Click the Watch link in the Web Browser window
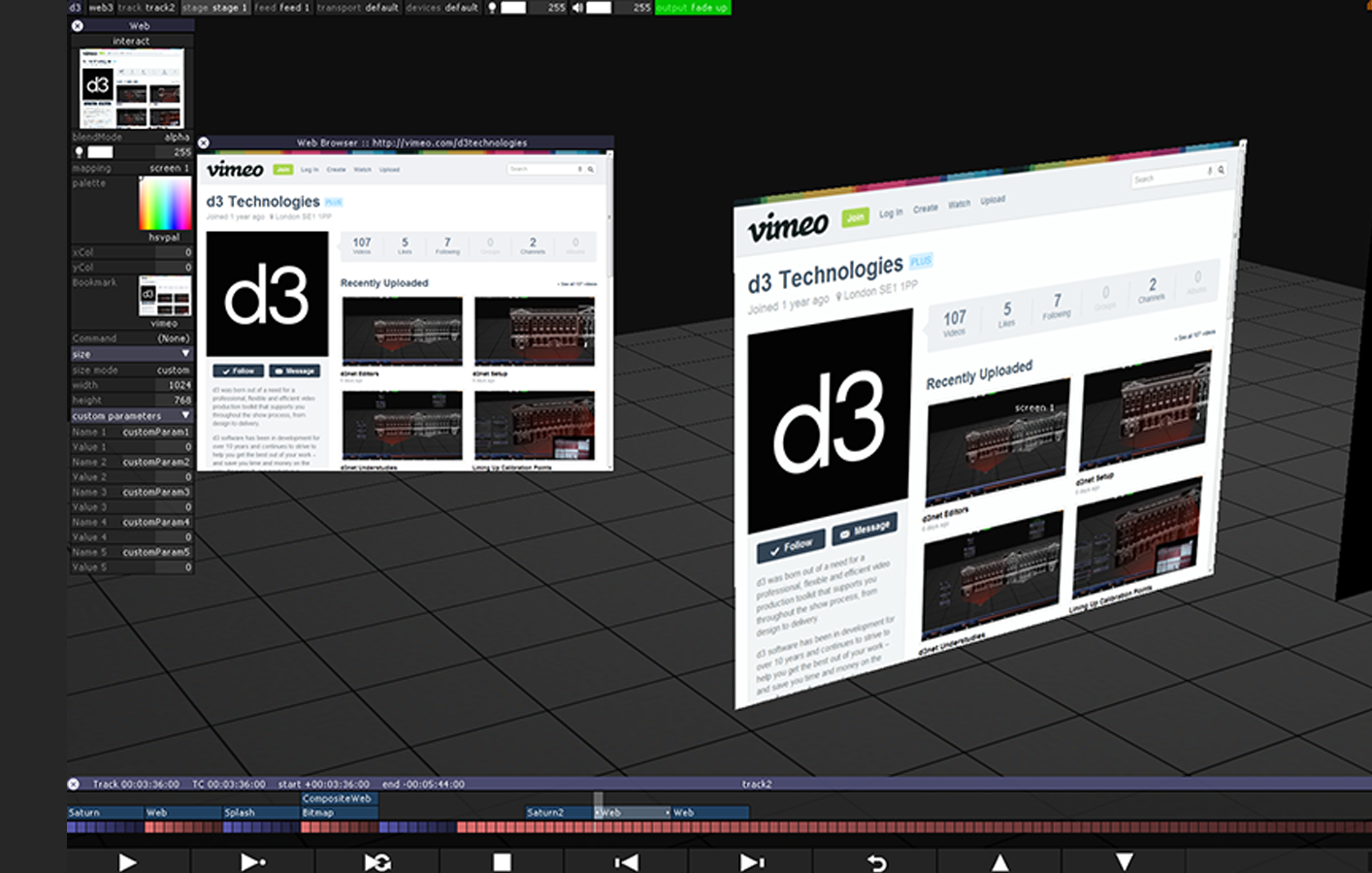The height and width of the screenshot is (873, 1372). tap(362, 170)
